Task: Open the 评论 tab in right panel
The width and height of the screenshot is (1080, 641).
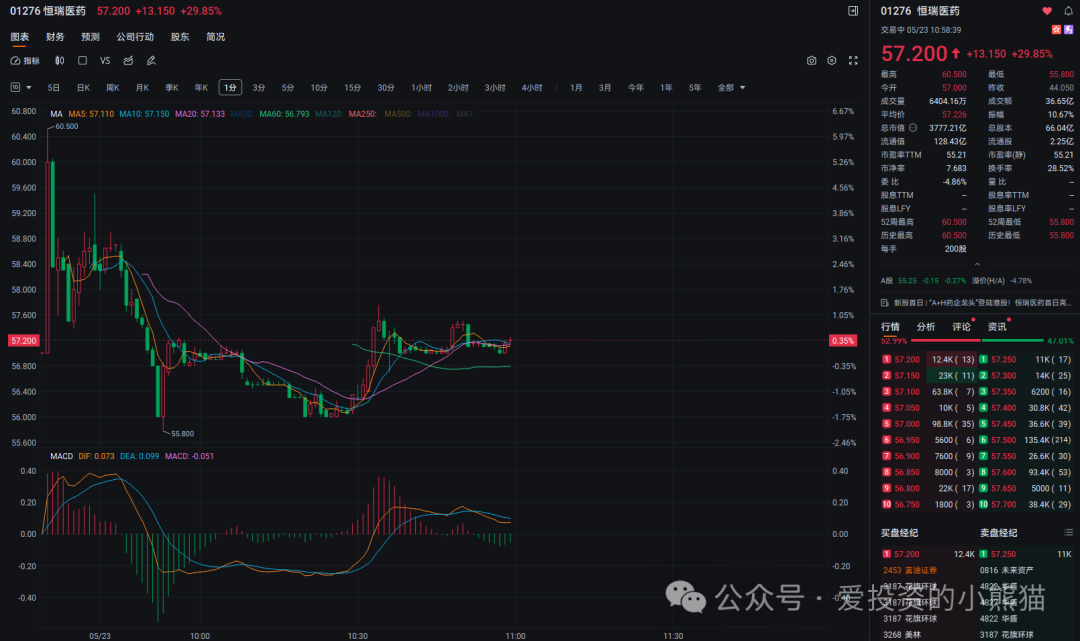Action: pyautogui.click(x=961, y=326)
